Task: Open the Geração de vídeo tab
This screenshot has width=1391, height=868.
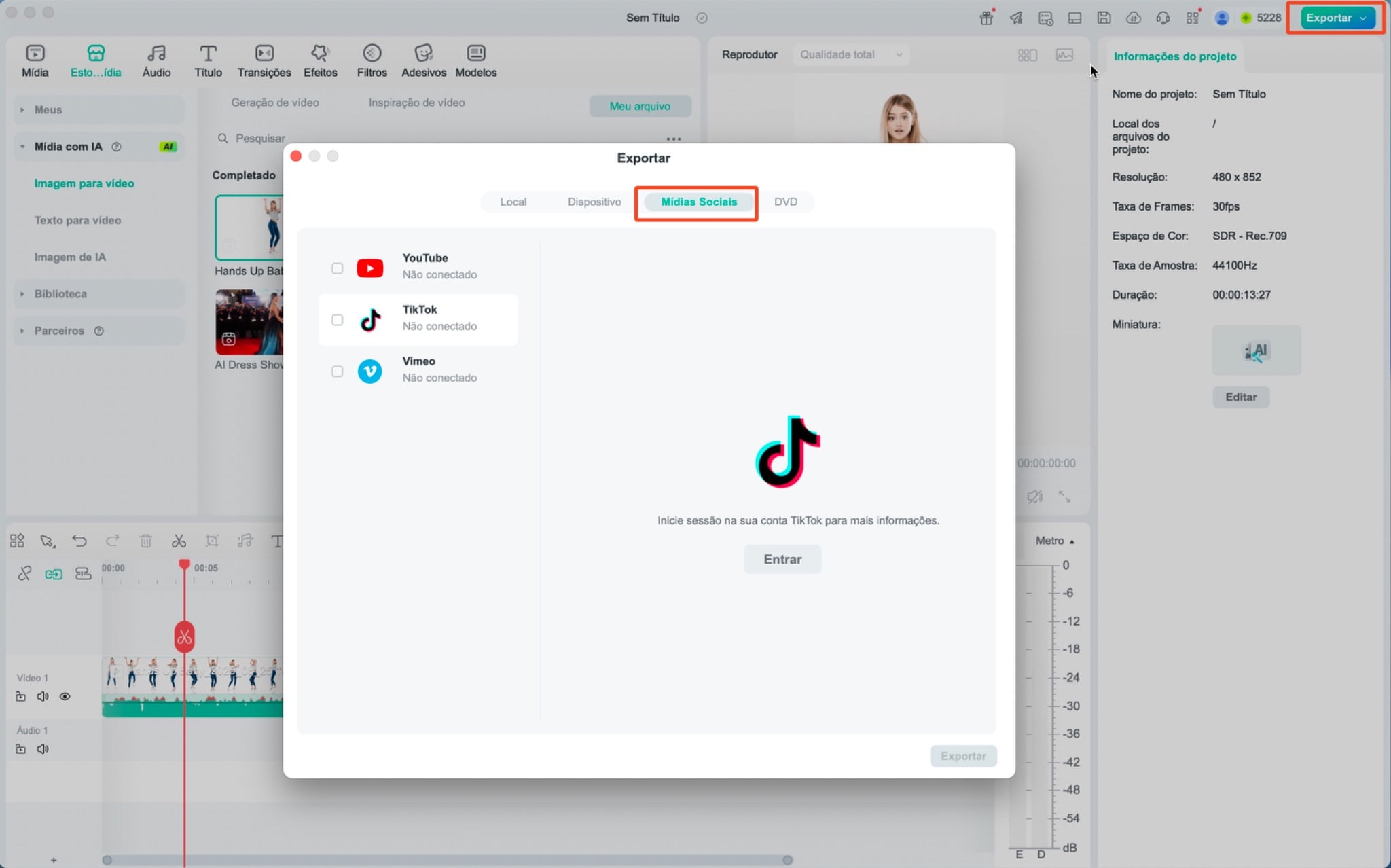Action: point(275,103)
